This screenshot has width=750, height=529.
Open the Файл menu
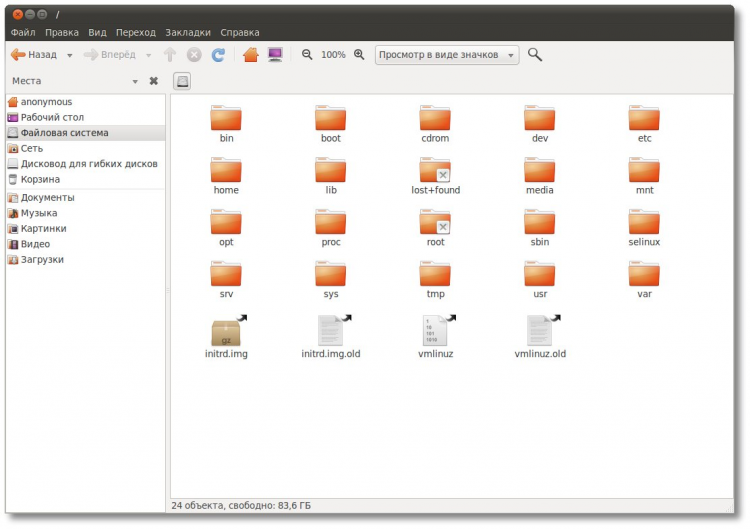click(22, 33)
